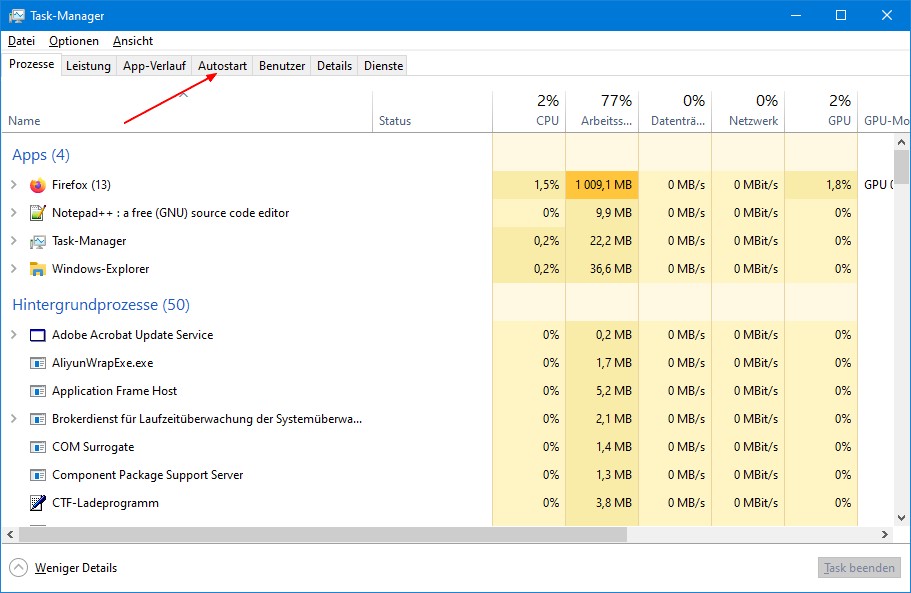Click the COM Surrogate icon
The width and height of the screenshot is (911, 593).
tap(38, 447)
